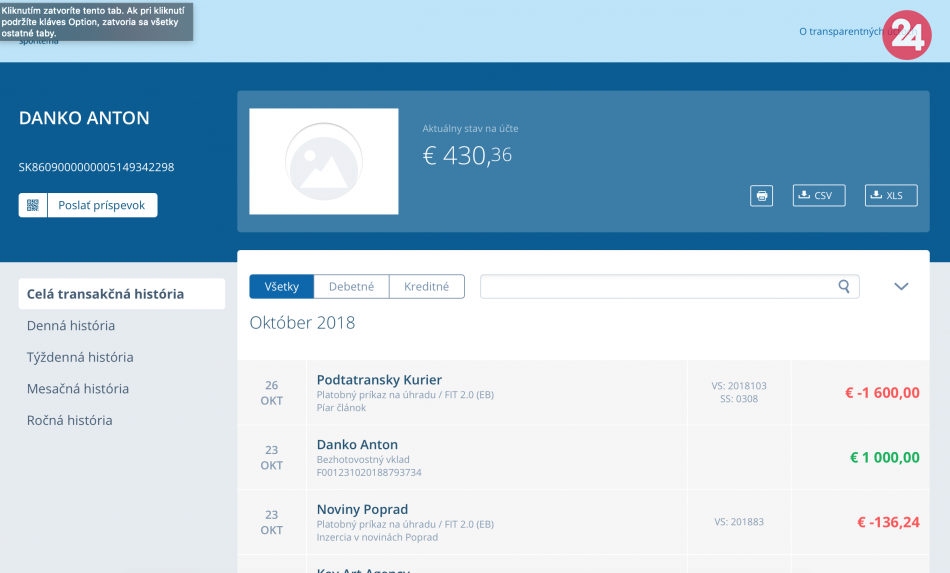Export transactions as XLS file

[x=890, y=196]
